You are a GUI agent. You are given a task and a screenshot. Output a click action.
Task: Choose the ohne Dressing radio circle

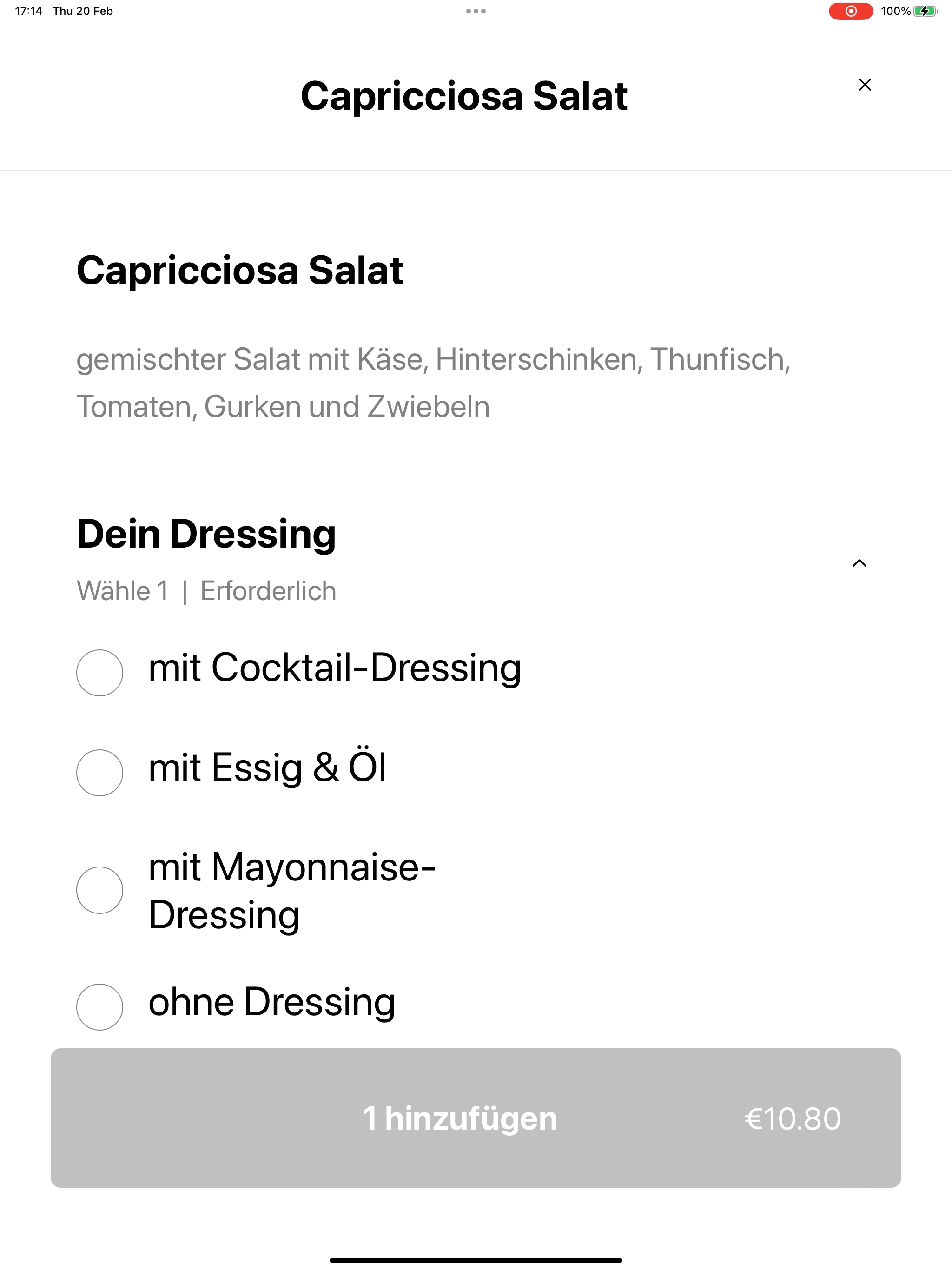[x=99, y=1007]
